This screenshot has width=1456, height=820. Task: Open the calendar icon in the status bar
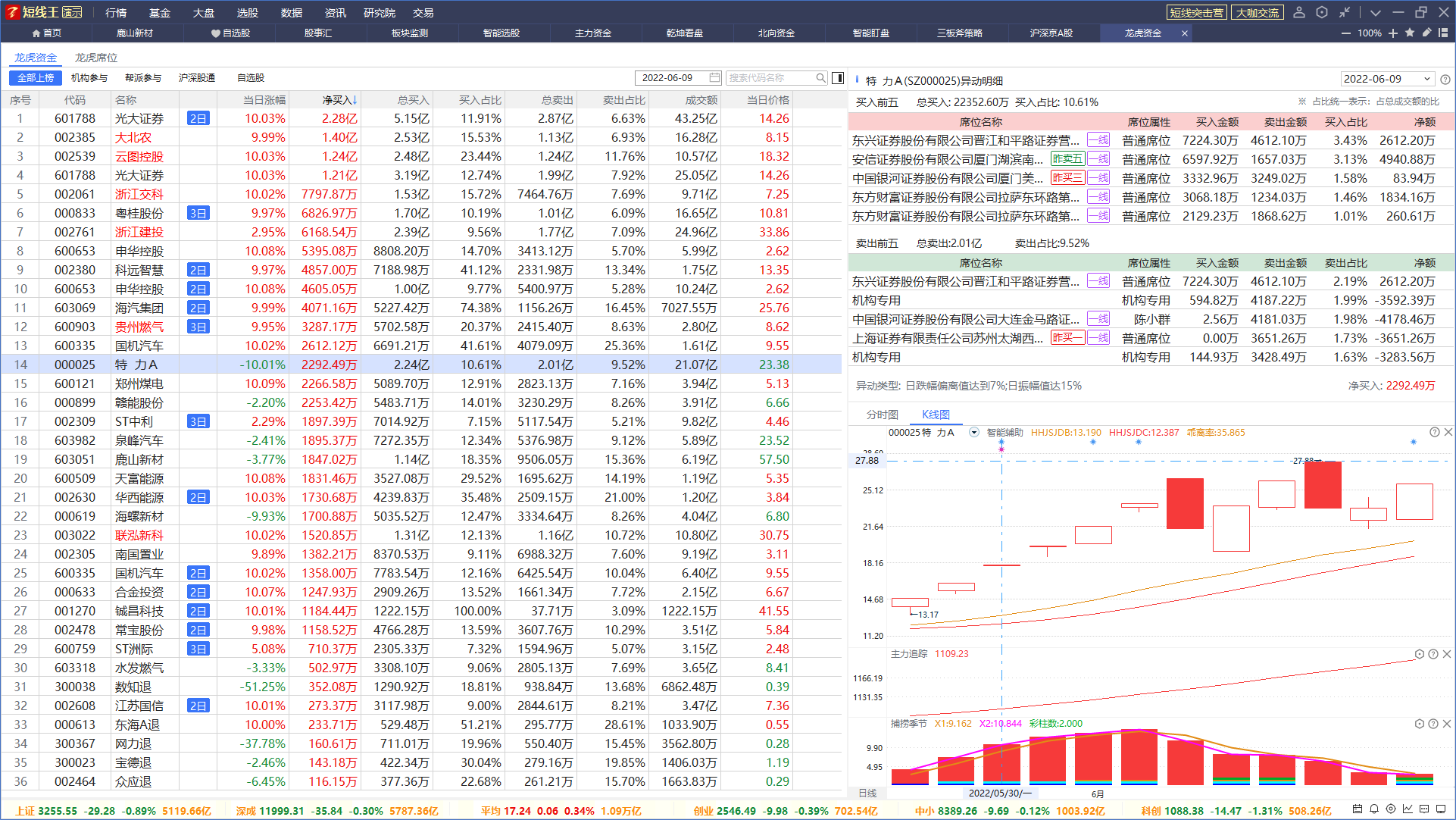(1358, 809)
